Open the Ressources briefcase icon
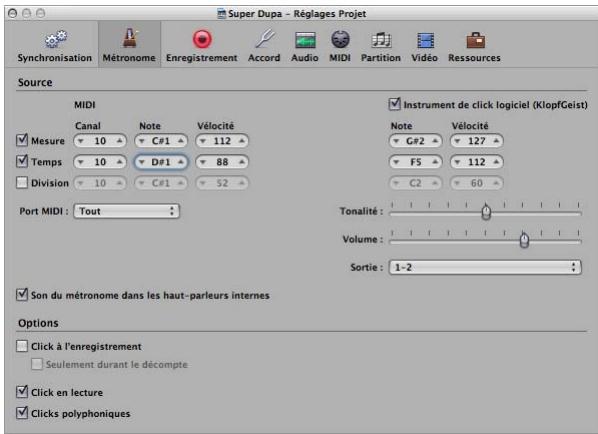The height and width of the screenshot is (434, 598). [x=475, y=40]
